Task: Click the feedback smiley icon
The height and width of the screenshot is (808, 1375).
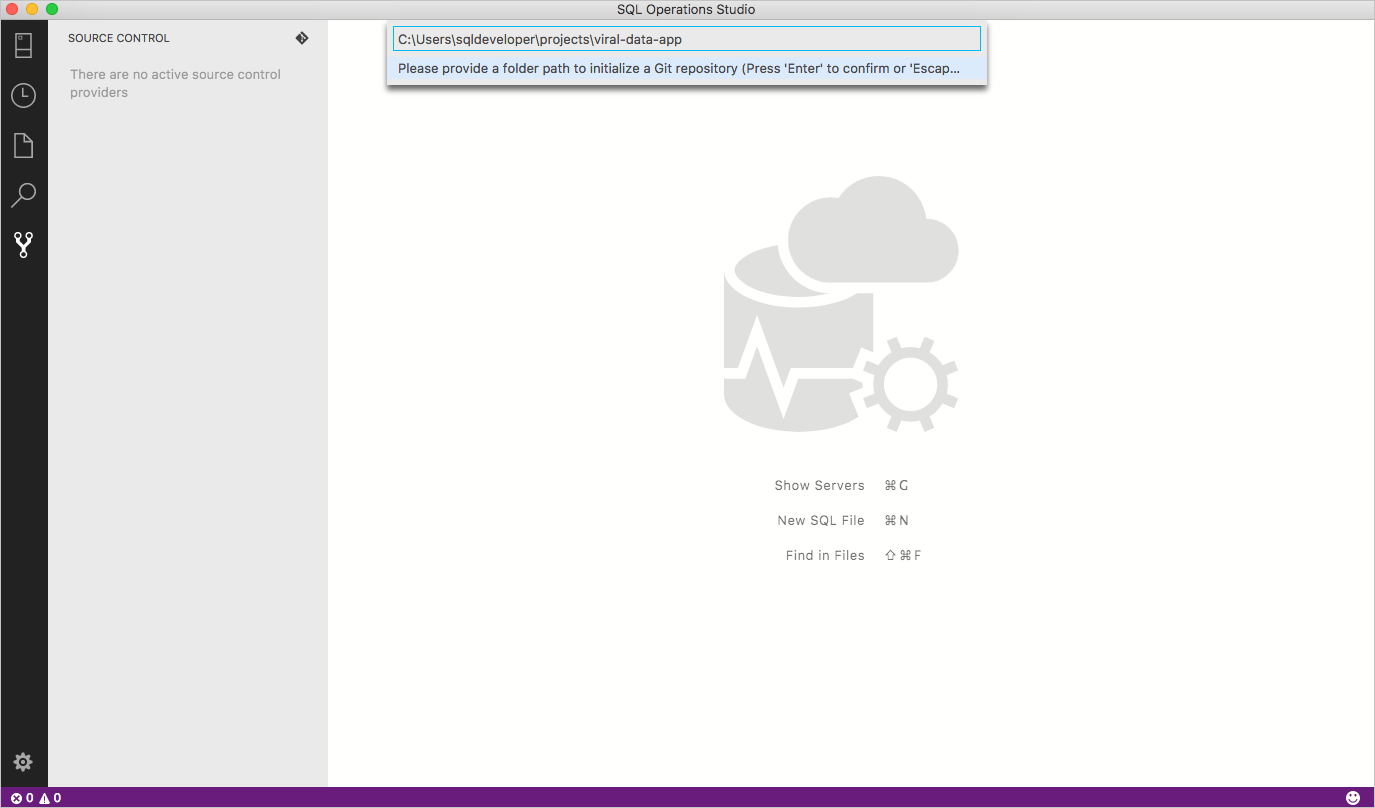Action: coord(1353,798)
